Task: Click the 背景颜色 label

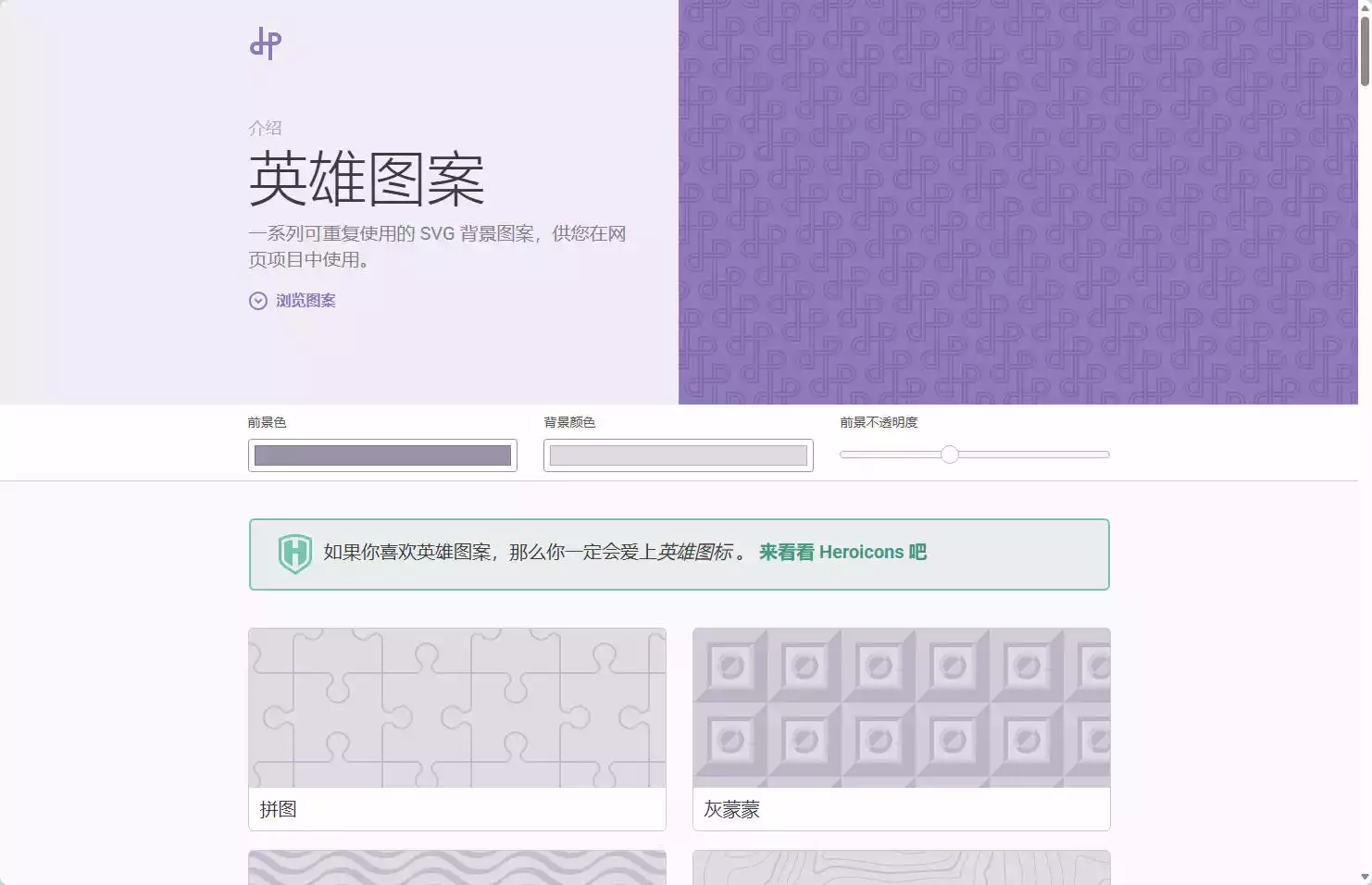Action: tap(569, 422)
